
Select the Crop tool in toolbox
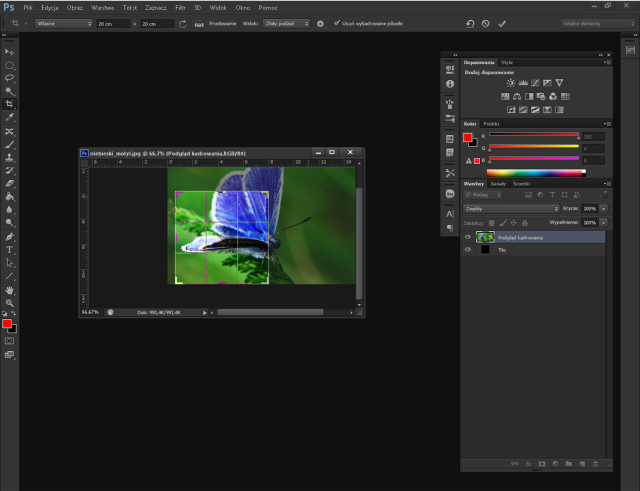(x=9, y=104)
